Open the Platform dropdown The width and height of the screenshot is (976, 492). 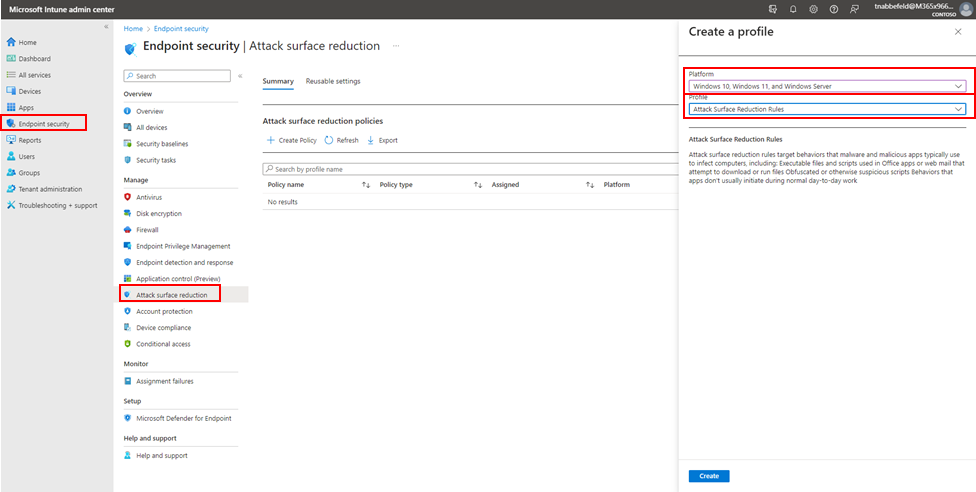[827, 86]
